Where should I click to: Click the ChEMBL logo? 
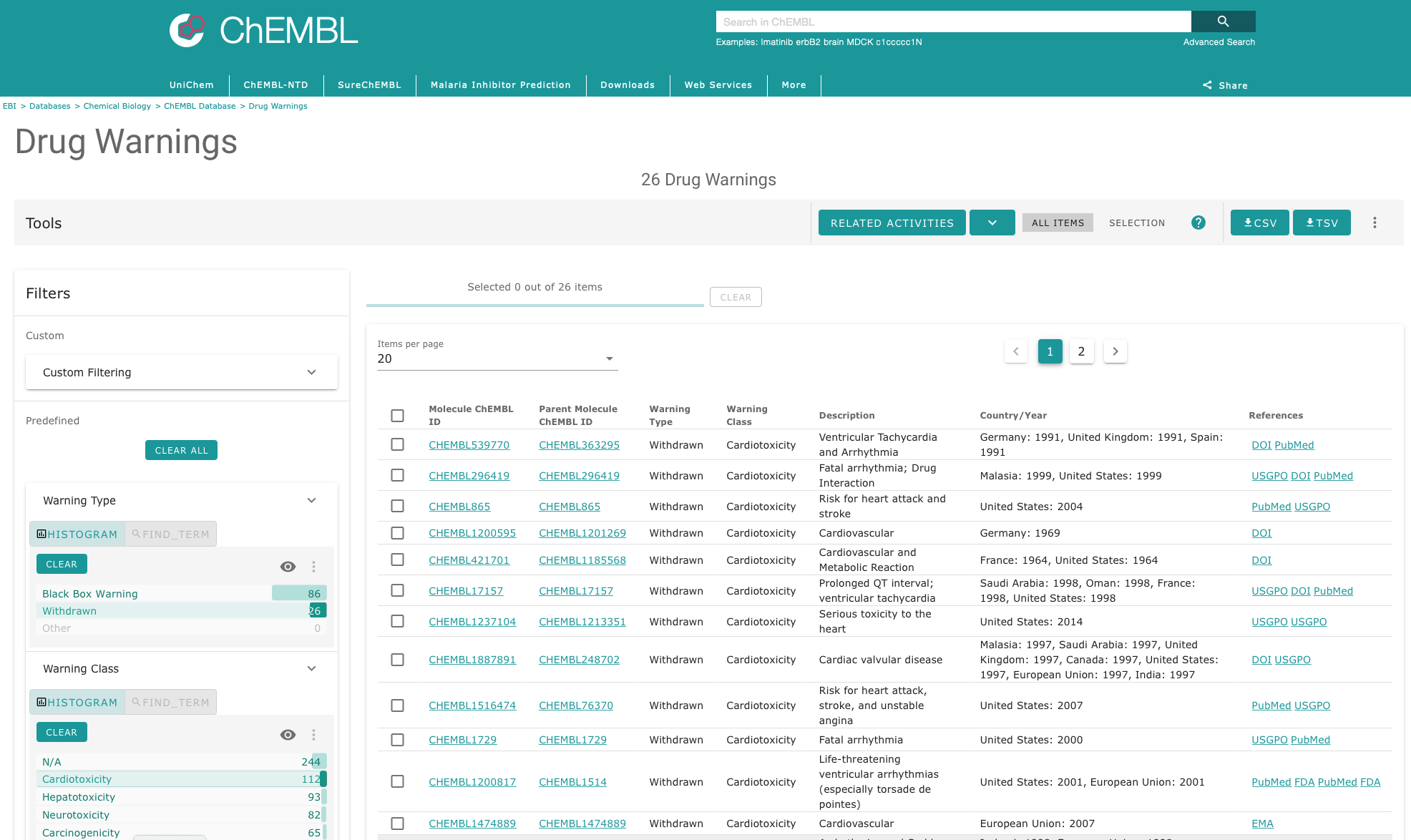[263, 30]
